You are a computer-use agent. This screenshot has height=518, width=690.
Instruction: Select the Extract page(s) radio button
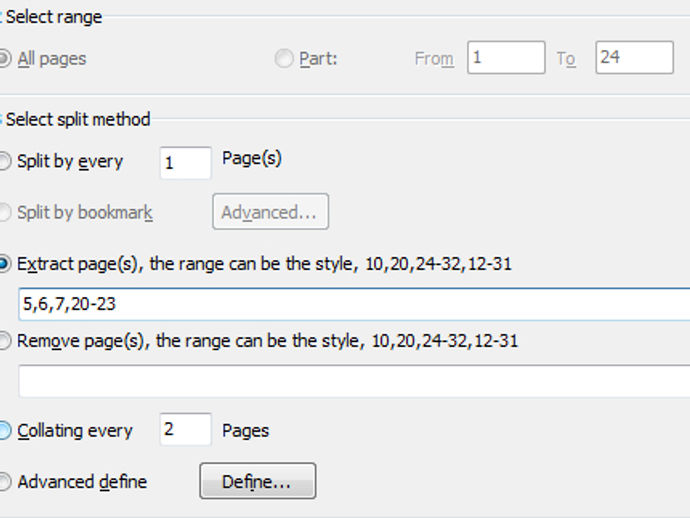click(x=4, y=264)
